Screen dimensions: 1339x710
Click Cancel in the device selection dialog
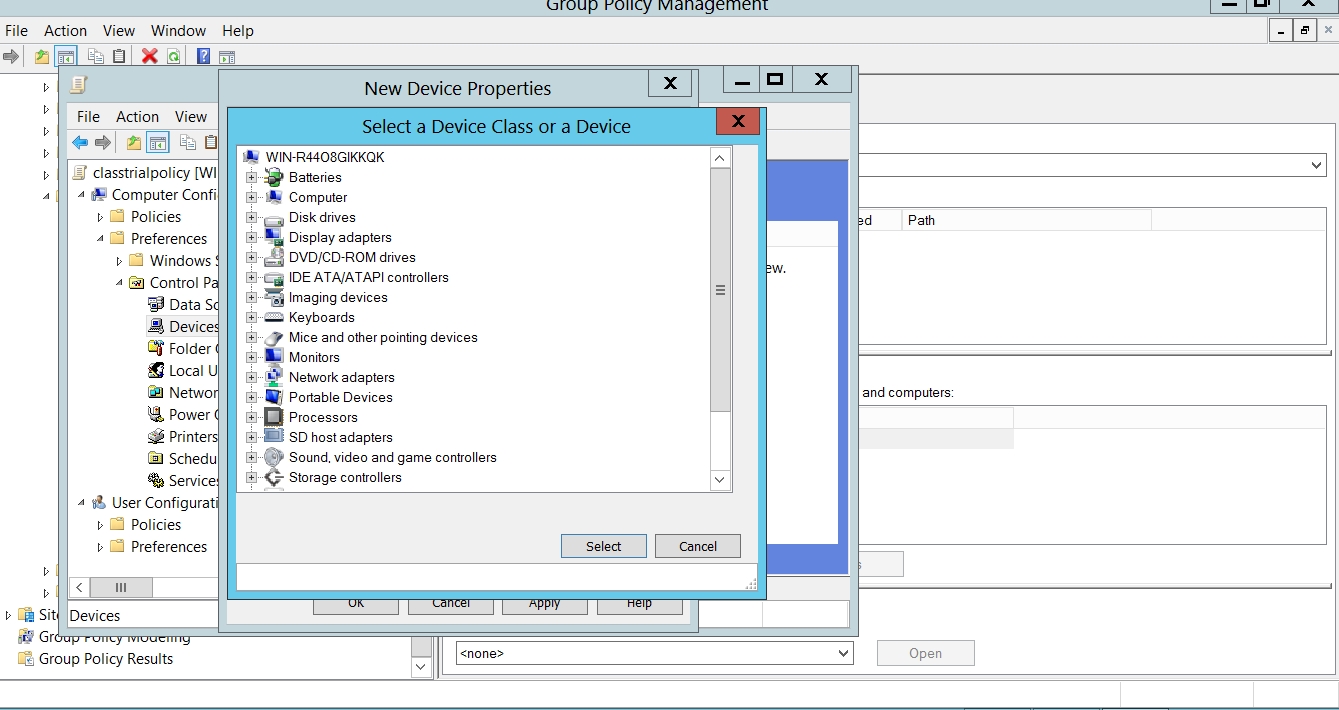[697, 546]
